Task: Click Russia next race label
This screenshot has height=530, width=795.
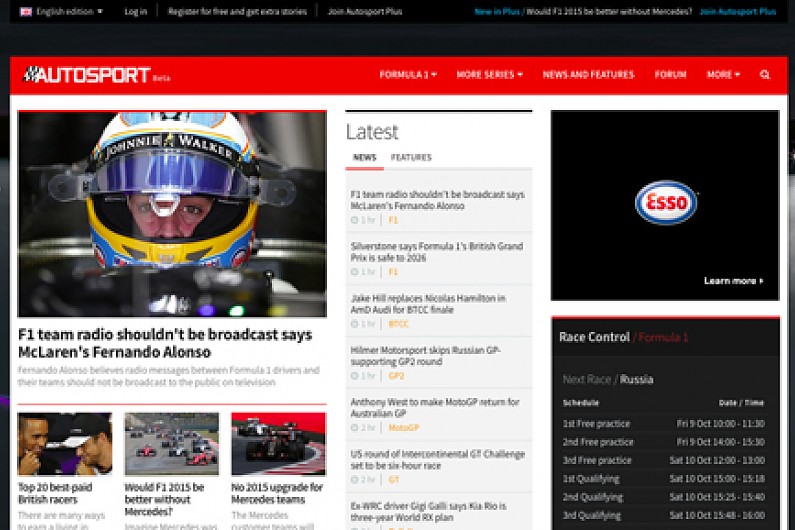Action: pyautogui.click(x=636, y=379)
